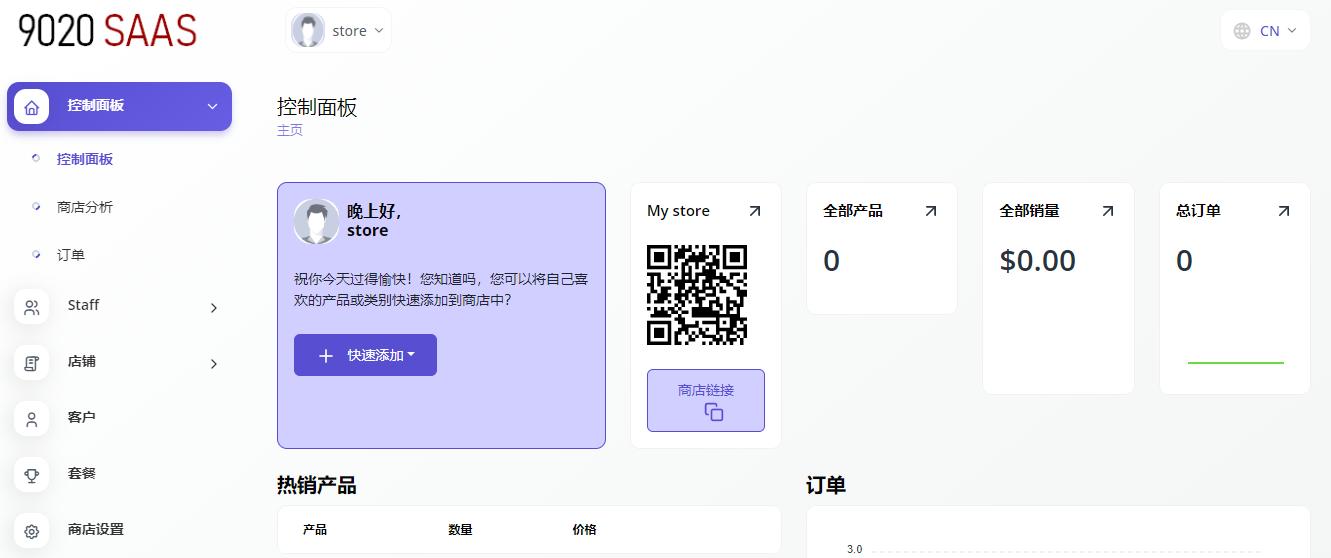Click the 产品 column header
This screenshot has width=1331, height=558.
point(315,530)
